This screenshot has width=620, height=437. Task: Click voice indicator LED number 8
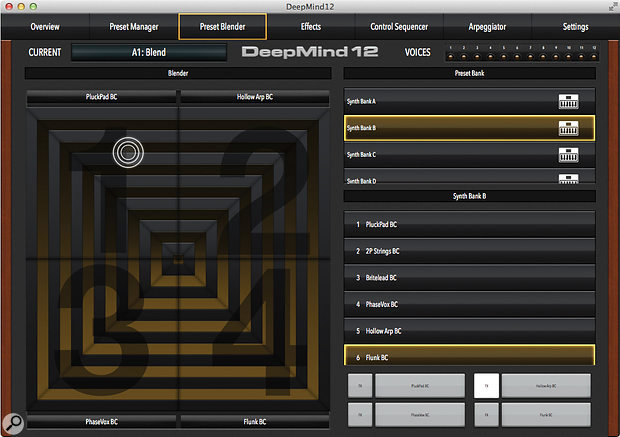click(543, 57)
